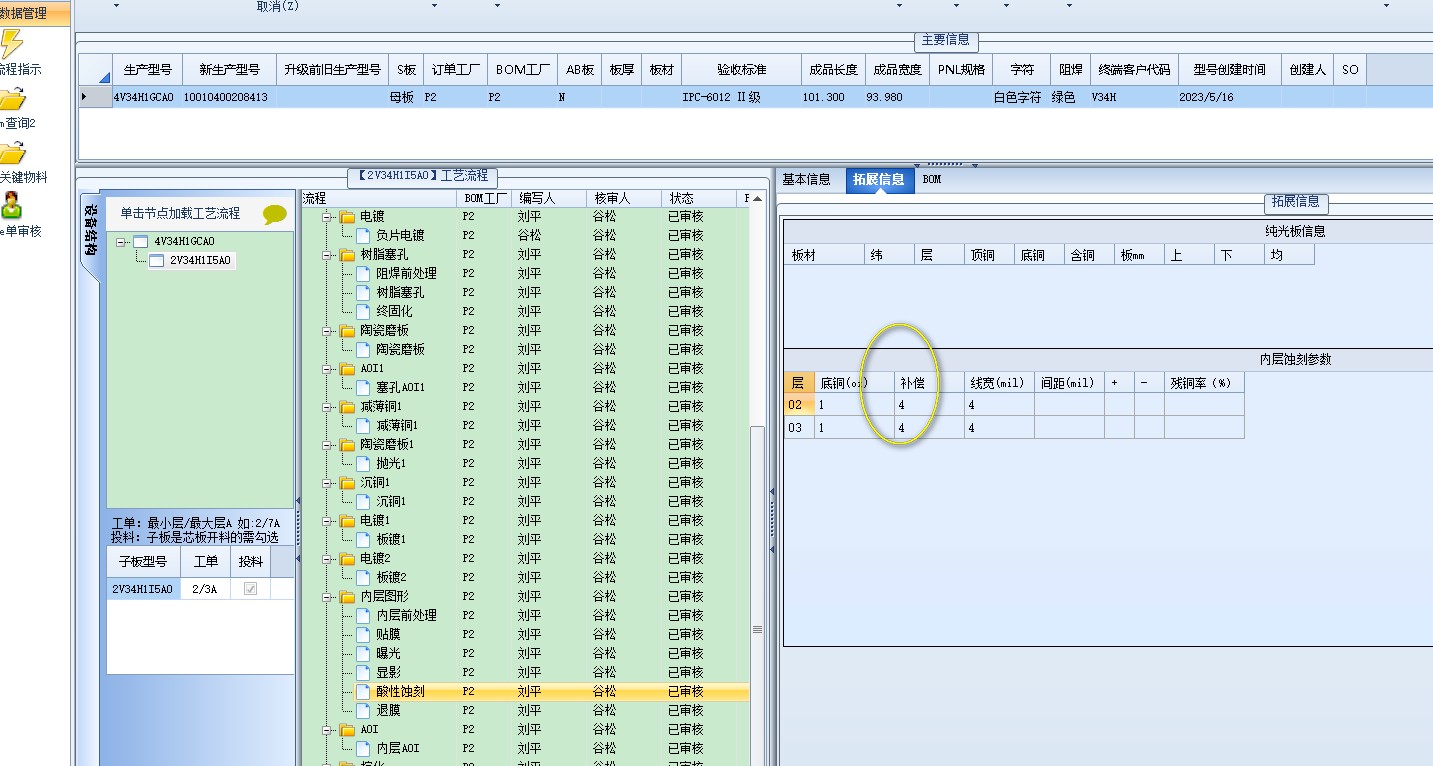Collapse the AOI1 process group

(327, 369)
